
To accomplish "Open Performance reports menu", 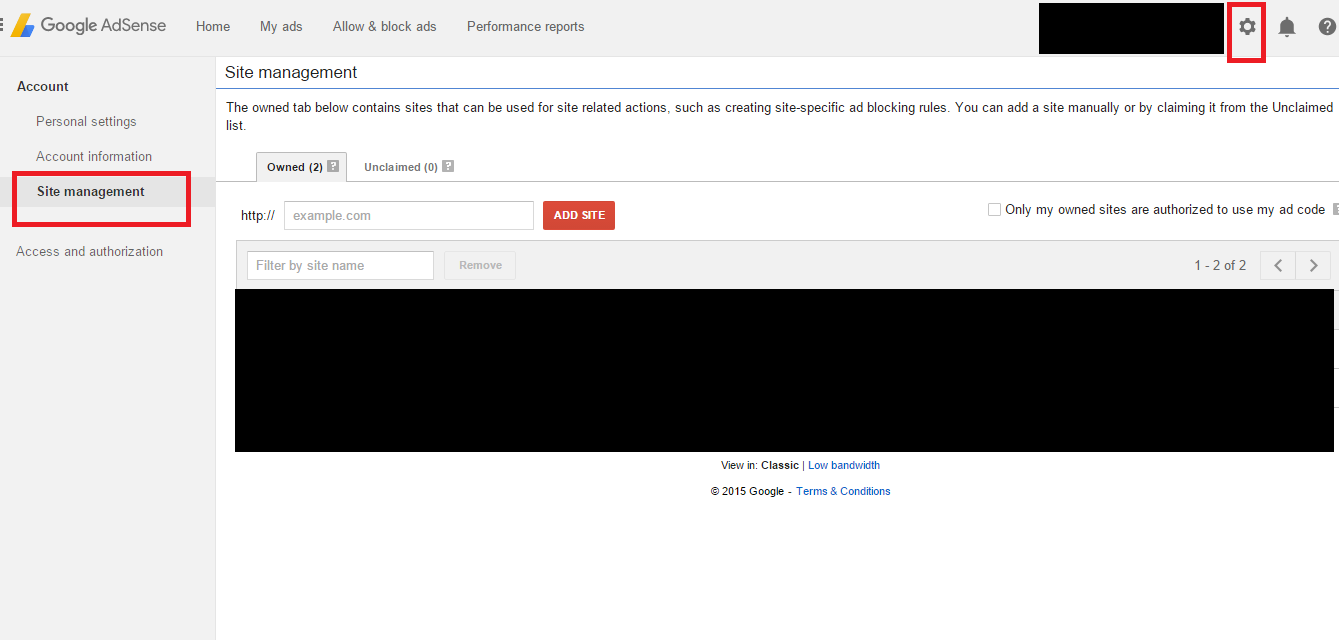I will click(526, 27).
